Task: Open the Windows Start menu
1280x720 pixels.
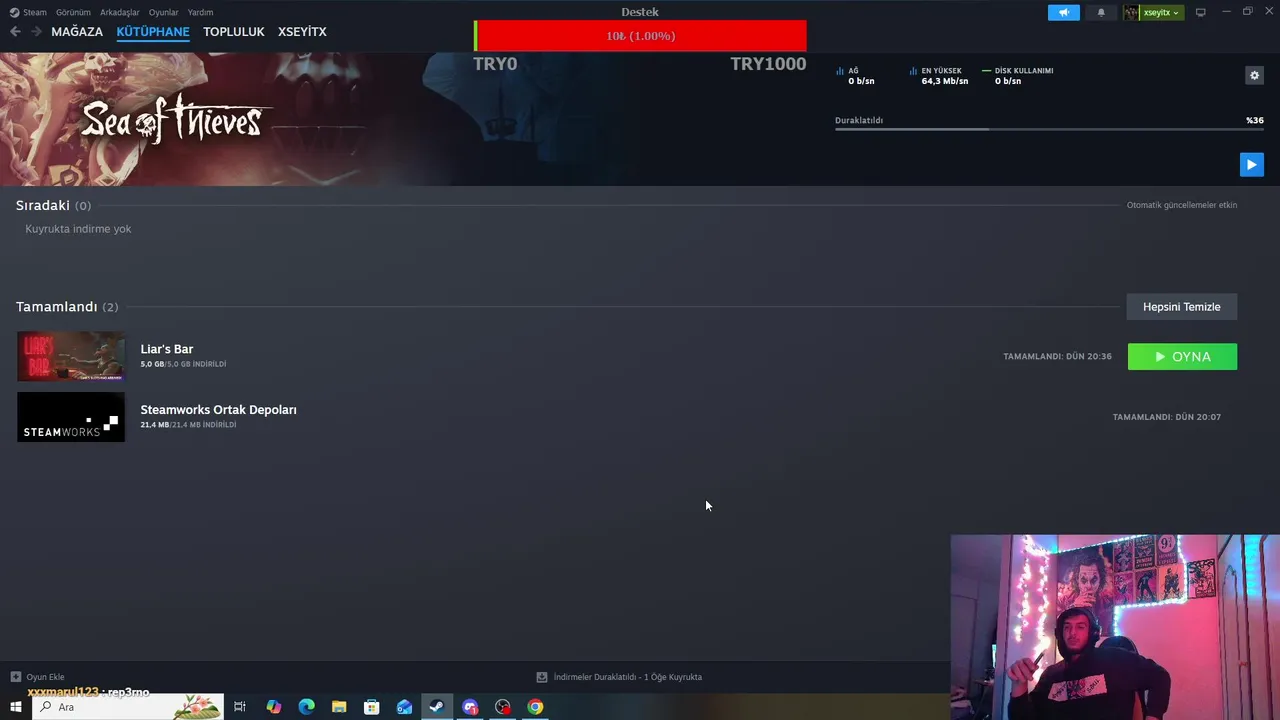Action: tap(15, 707)
